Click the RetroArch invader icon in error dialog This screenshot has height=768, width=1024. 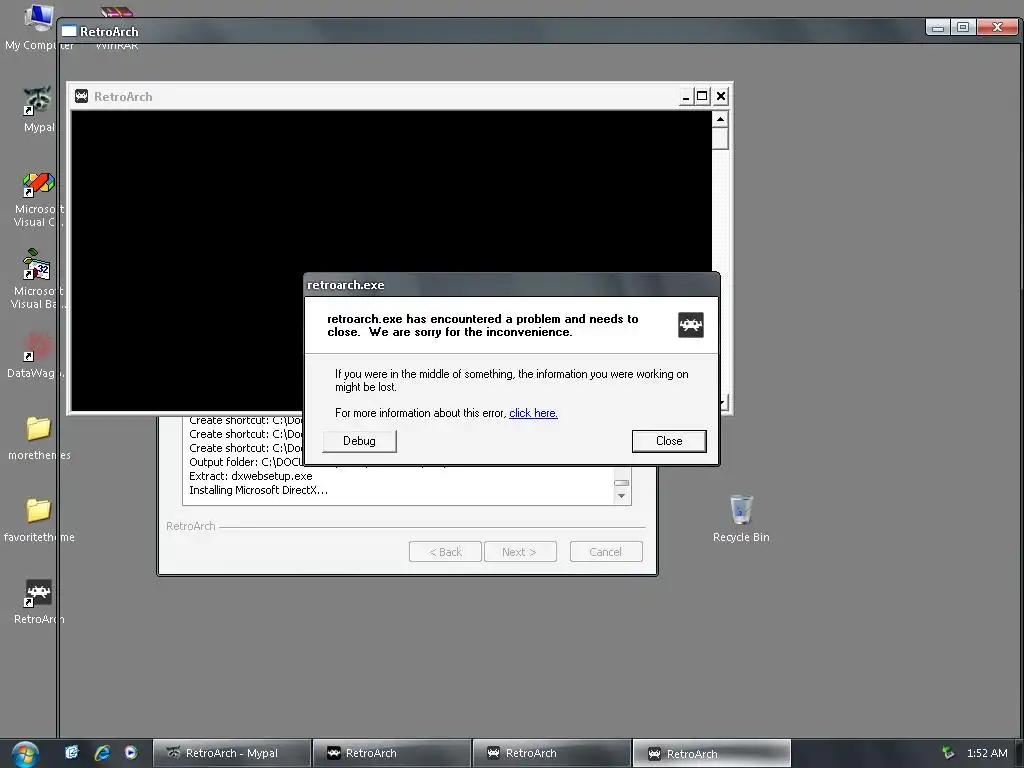[690, 325]
